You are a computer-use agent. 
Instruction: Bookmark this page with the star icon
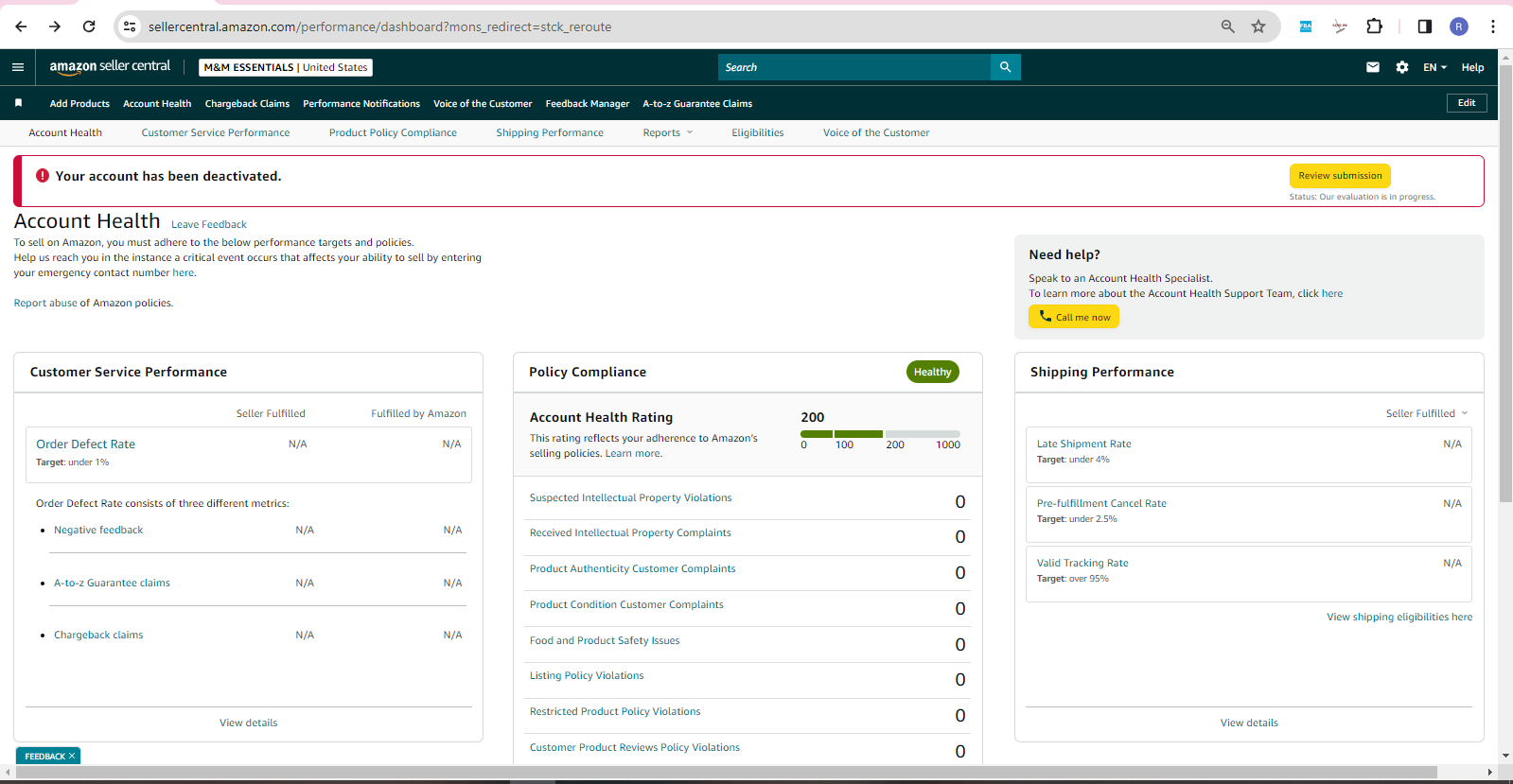[1258, 26]
